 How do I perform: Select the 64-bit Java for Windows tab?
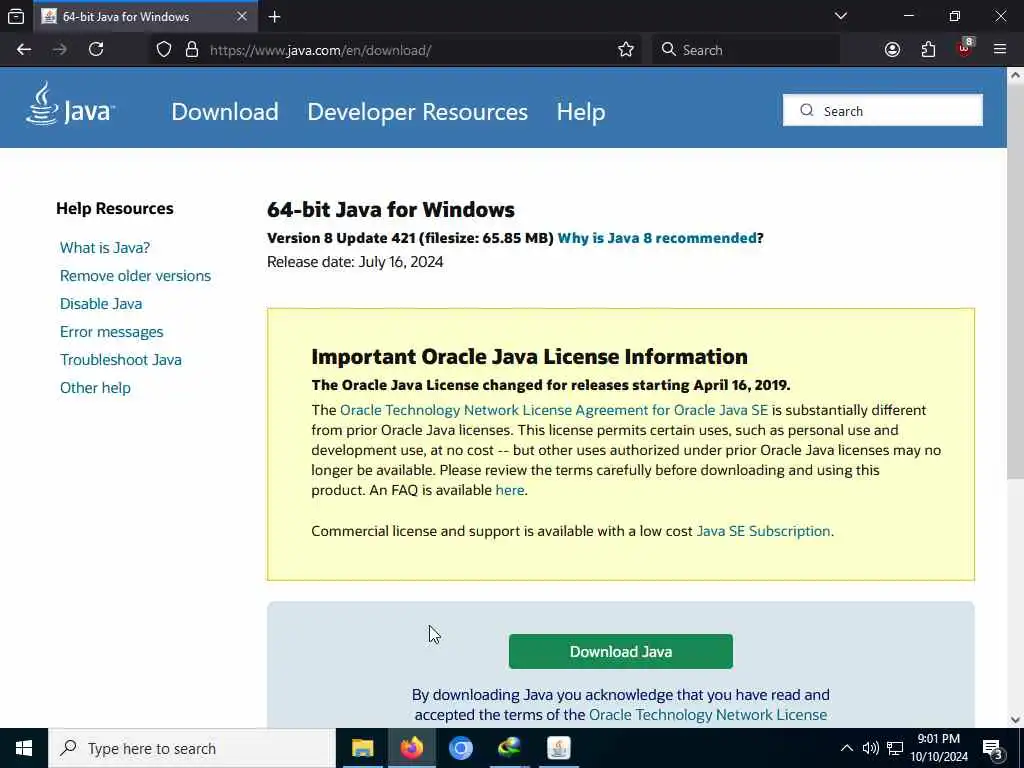[x=146, y=16]
